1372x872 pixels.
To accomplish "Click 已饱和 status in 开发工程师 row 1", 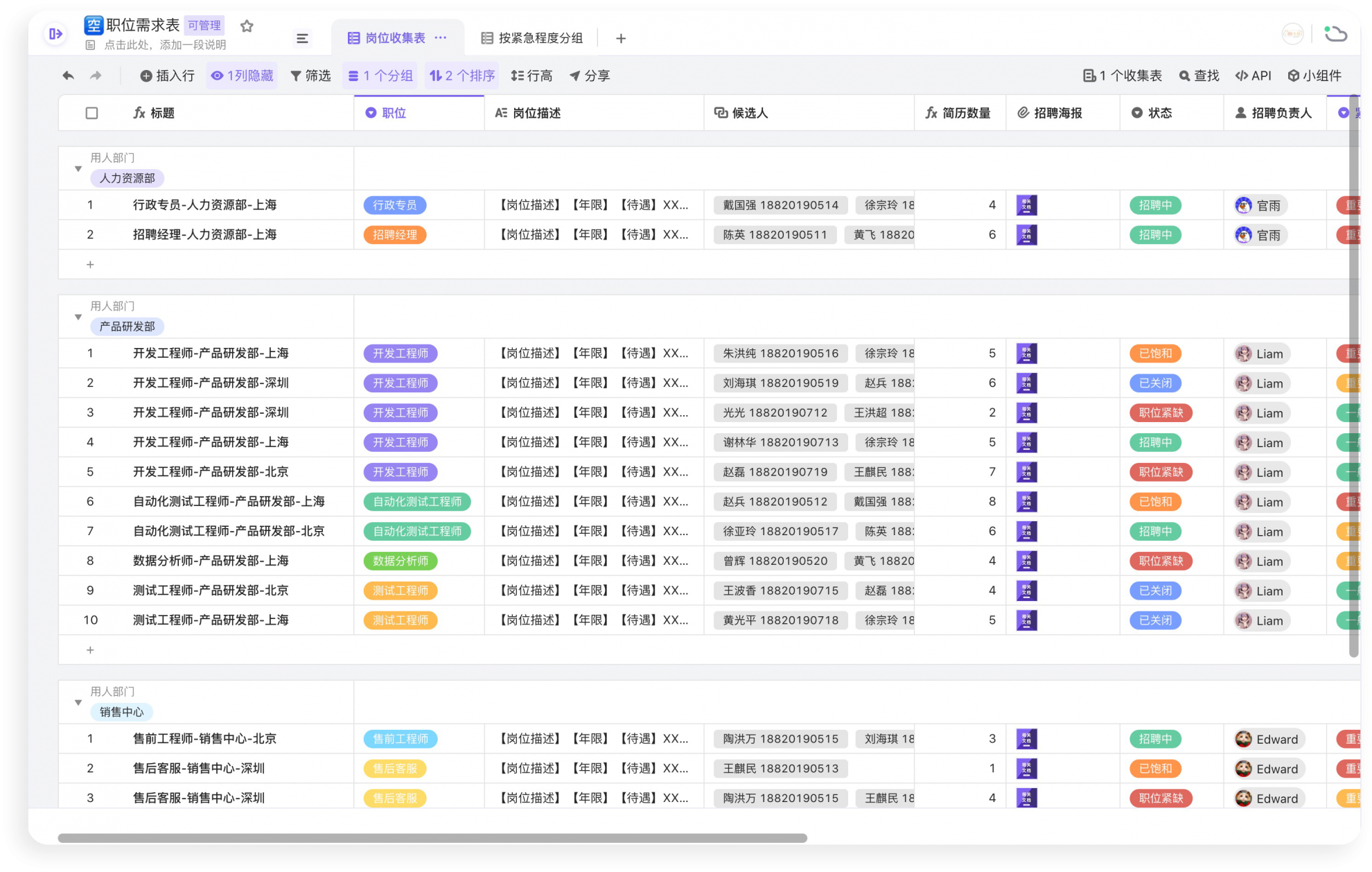I will coord(1155,354).
